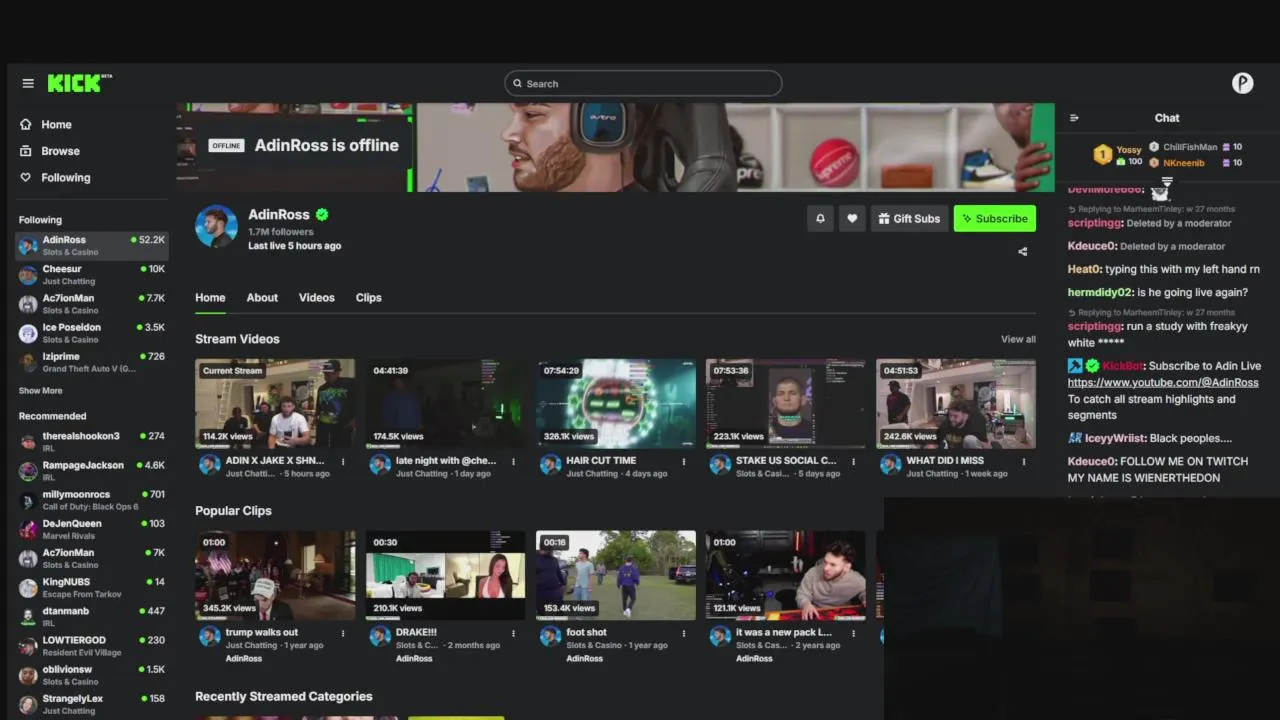Click the search field

pos(643,84)
